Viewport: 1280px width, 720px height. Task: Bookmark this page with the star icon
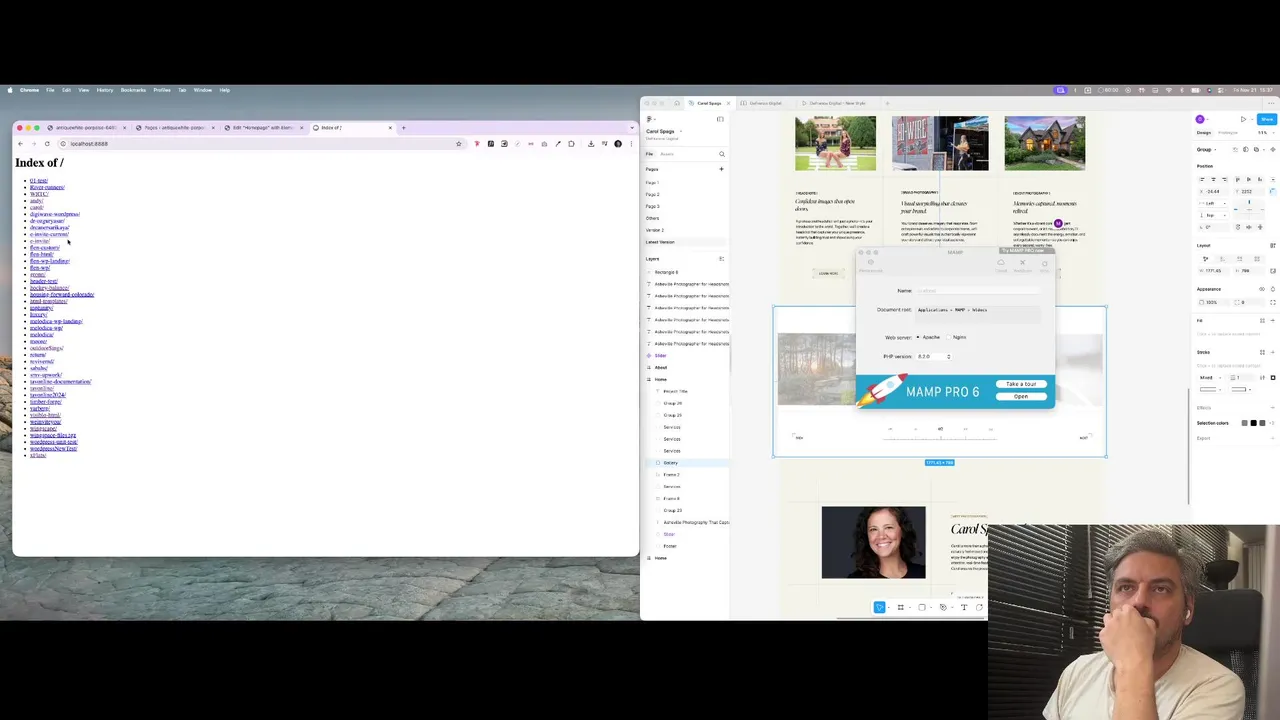459,144
